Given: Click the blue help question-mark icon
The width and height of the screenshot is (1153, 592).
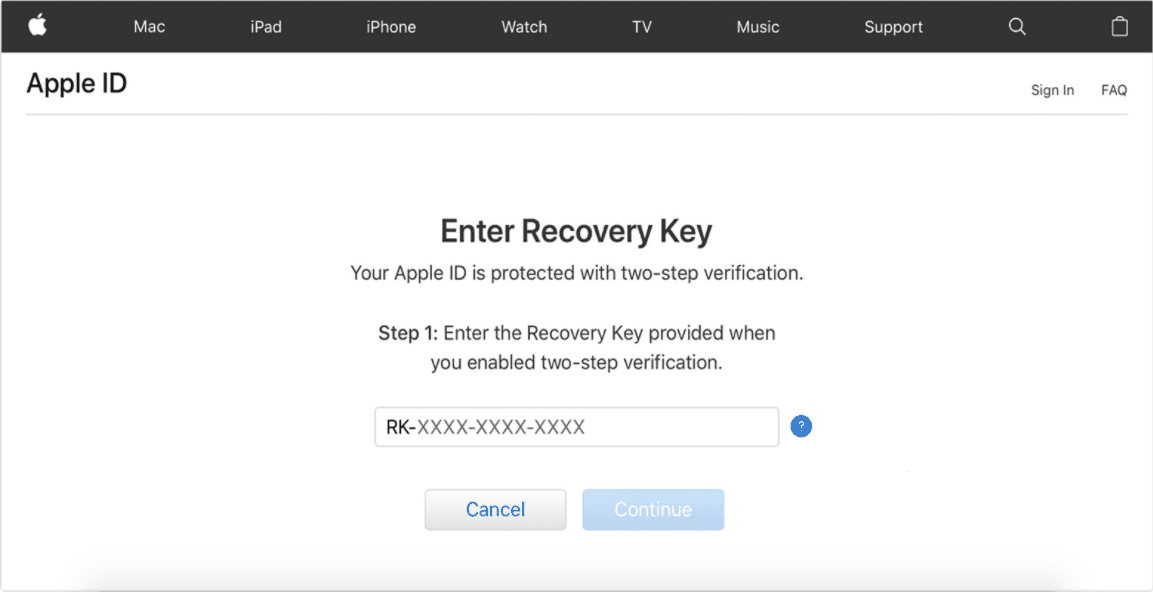Looking at the screenshot, I should point(801,427).
